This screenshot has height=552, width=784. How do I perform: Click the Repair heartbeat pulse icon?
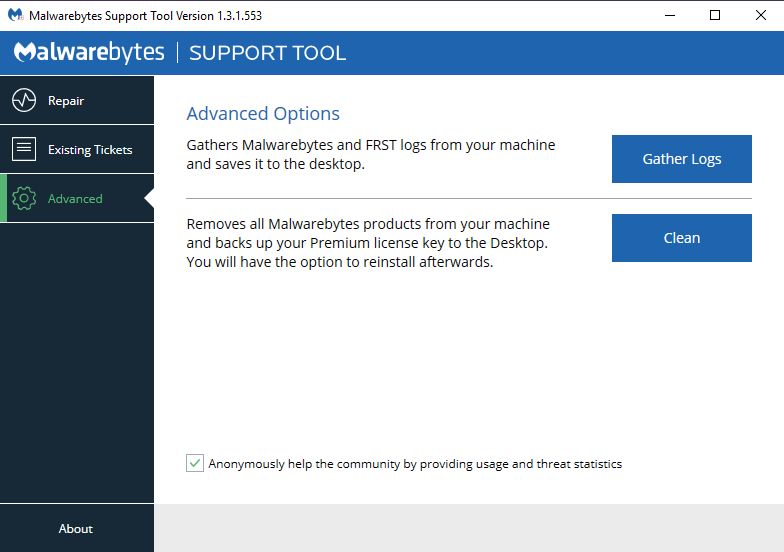[x=24, y=100]
